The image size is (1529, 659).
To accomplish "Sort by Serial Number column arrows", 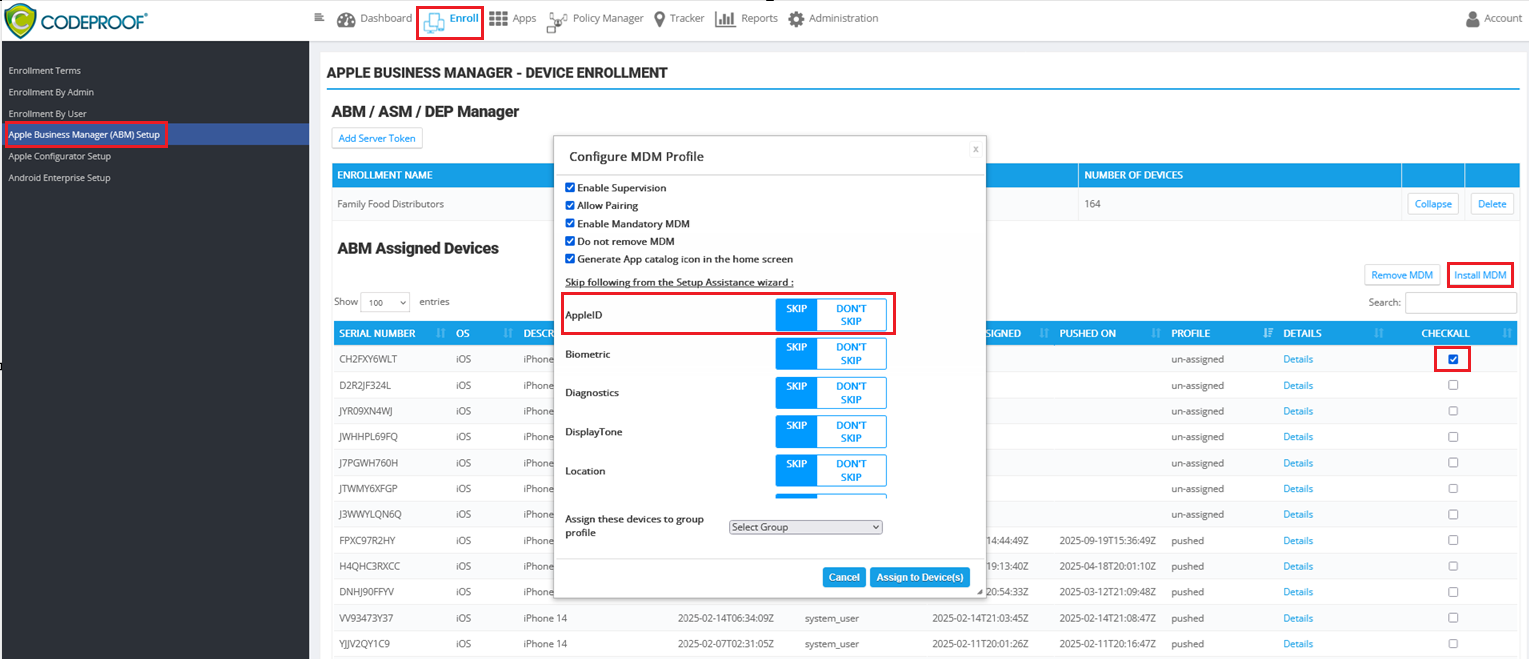I will pos(441,333).
